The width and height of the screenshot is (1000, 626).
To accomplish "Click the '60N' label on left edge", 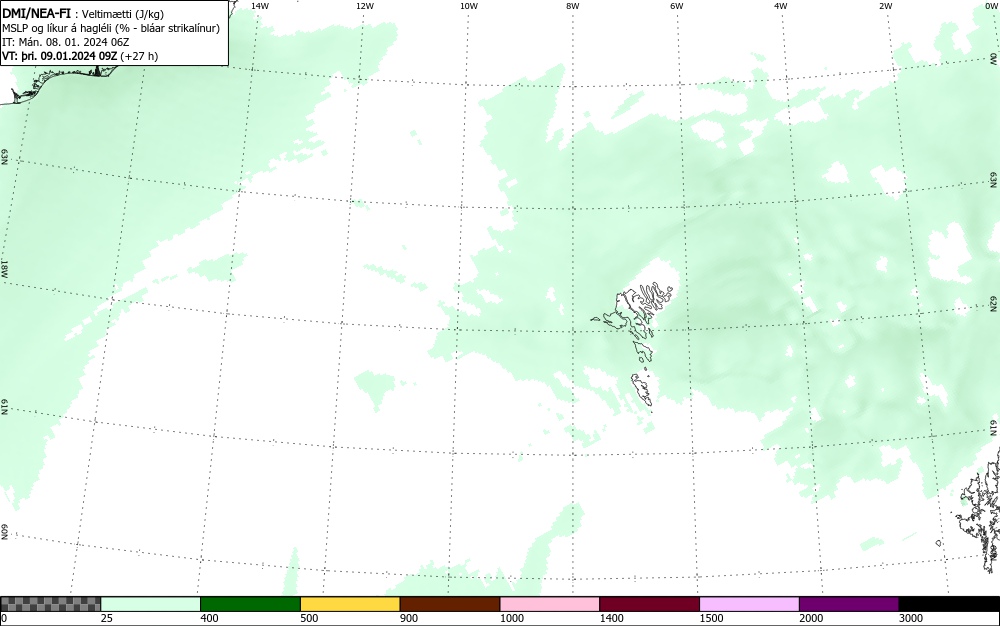I will click(4, 532).
